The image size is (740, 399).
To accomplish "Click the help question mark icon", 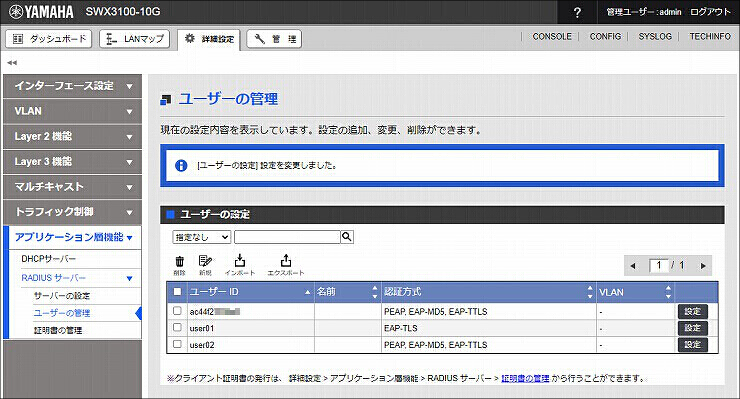I will (577, 12).
